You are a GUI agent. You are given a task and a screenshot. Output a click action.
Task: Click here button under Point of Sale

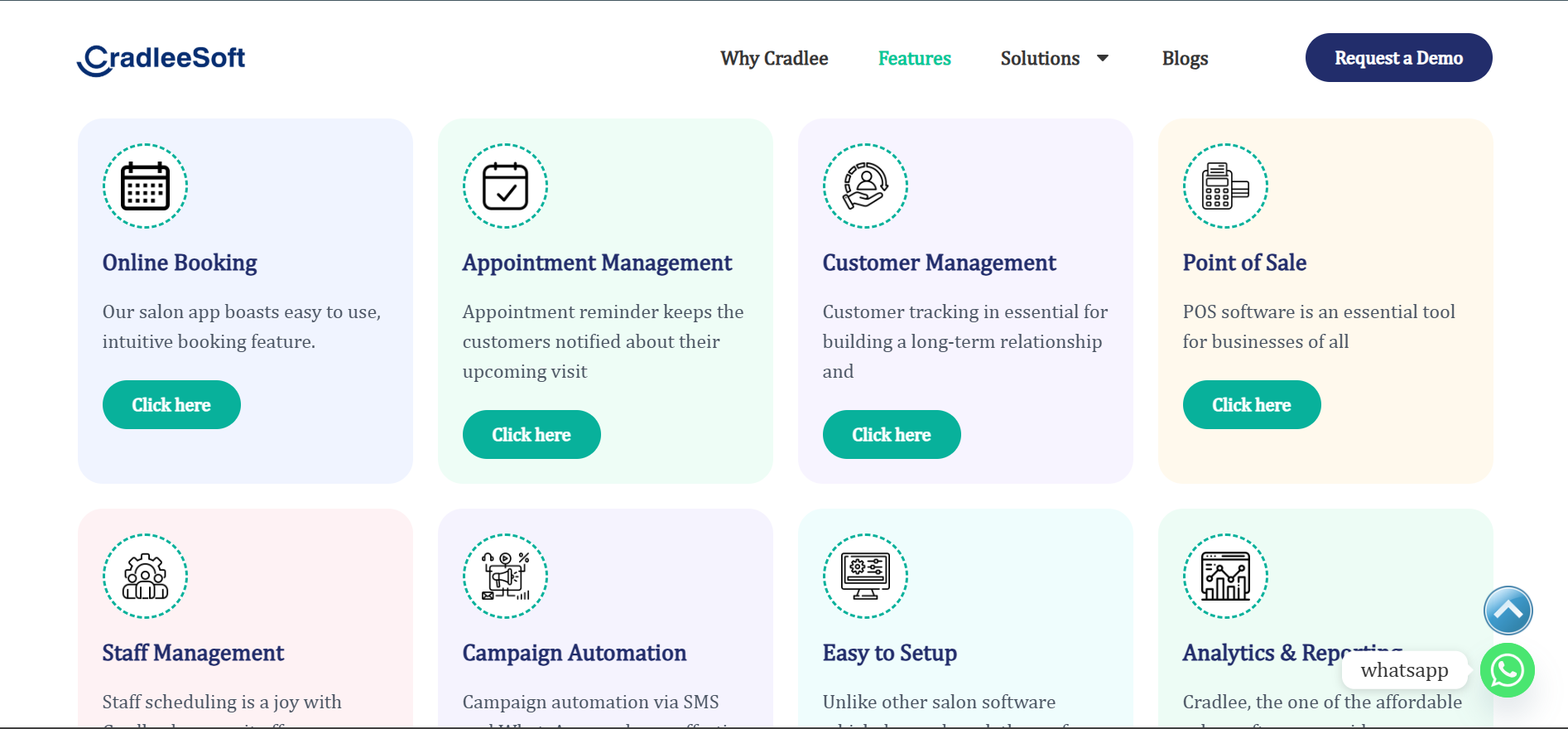point(1252,404)
